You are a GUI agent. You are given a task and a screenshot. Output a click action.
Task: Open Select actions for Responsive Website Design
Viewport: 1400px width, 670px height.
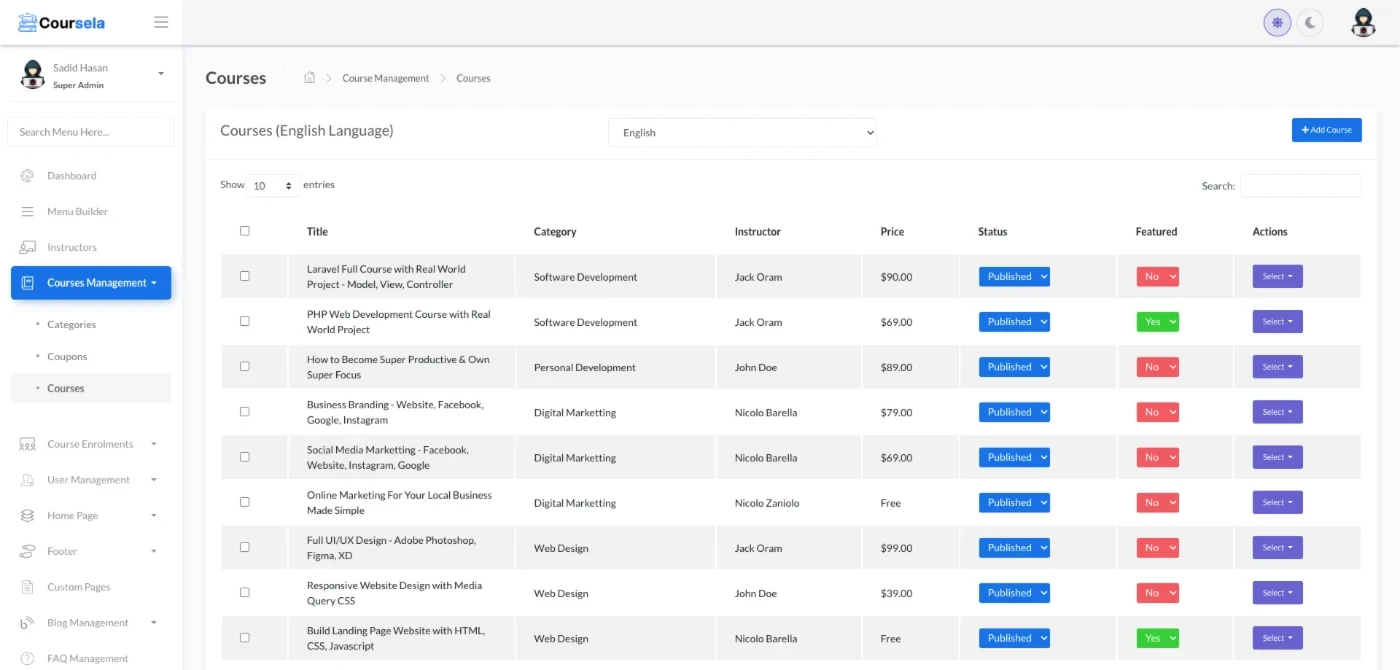click(x=1277, y=593)
